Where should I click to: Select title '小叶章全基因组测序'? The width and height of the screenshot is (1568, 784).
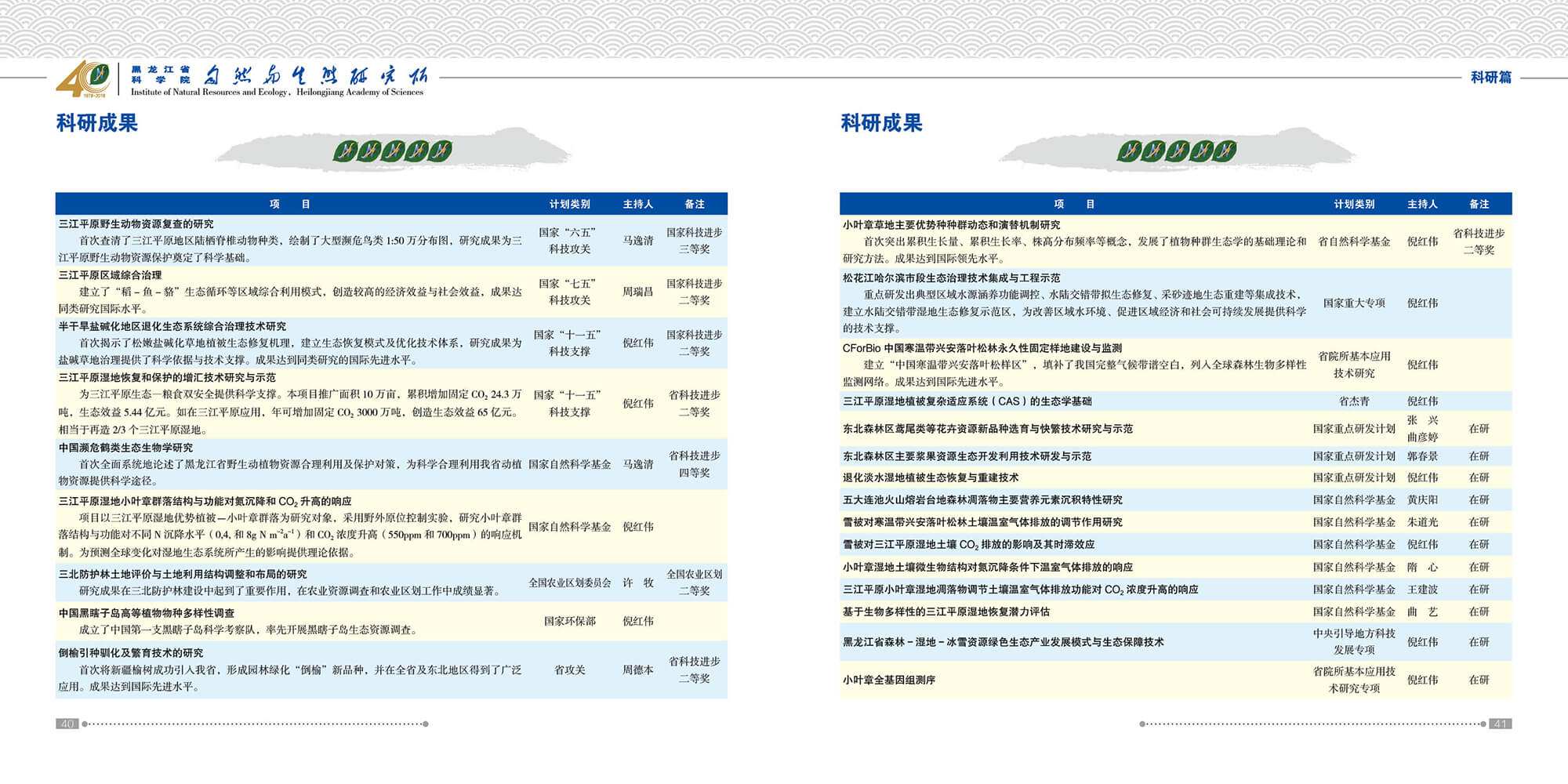889,680
